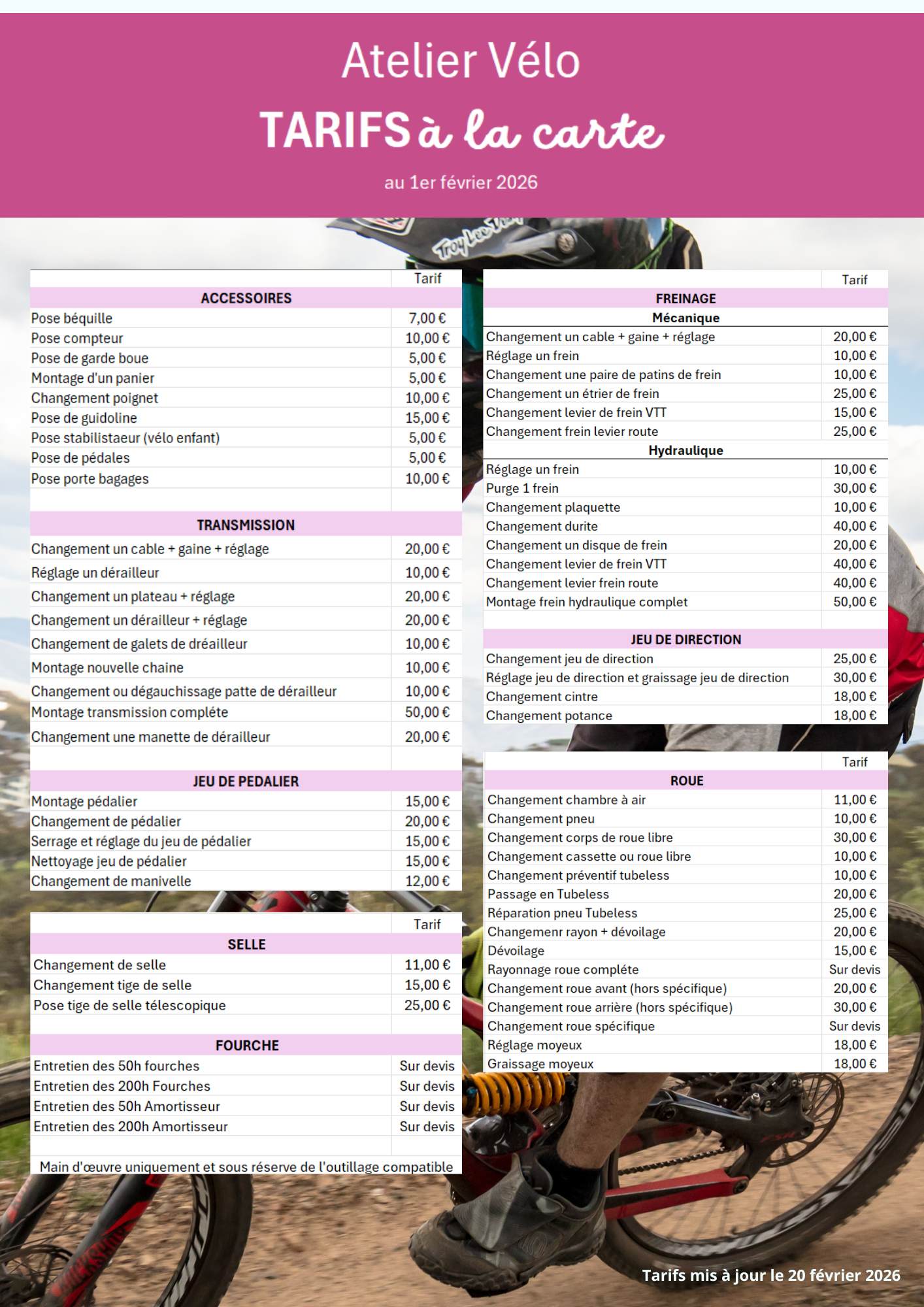Select the 'Pose béquille' row
Viewport: 924px width, 1307px height.
72,318
